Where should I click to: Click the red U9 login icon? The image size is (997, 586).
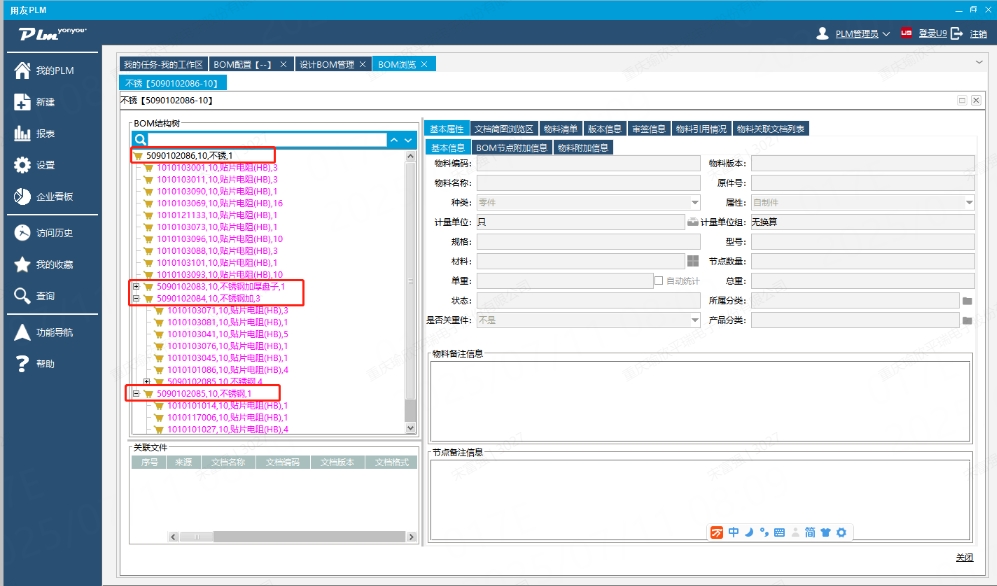coord(906,33)
